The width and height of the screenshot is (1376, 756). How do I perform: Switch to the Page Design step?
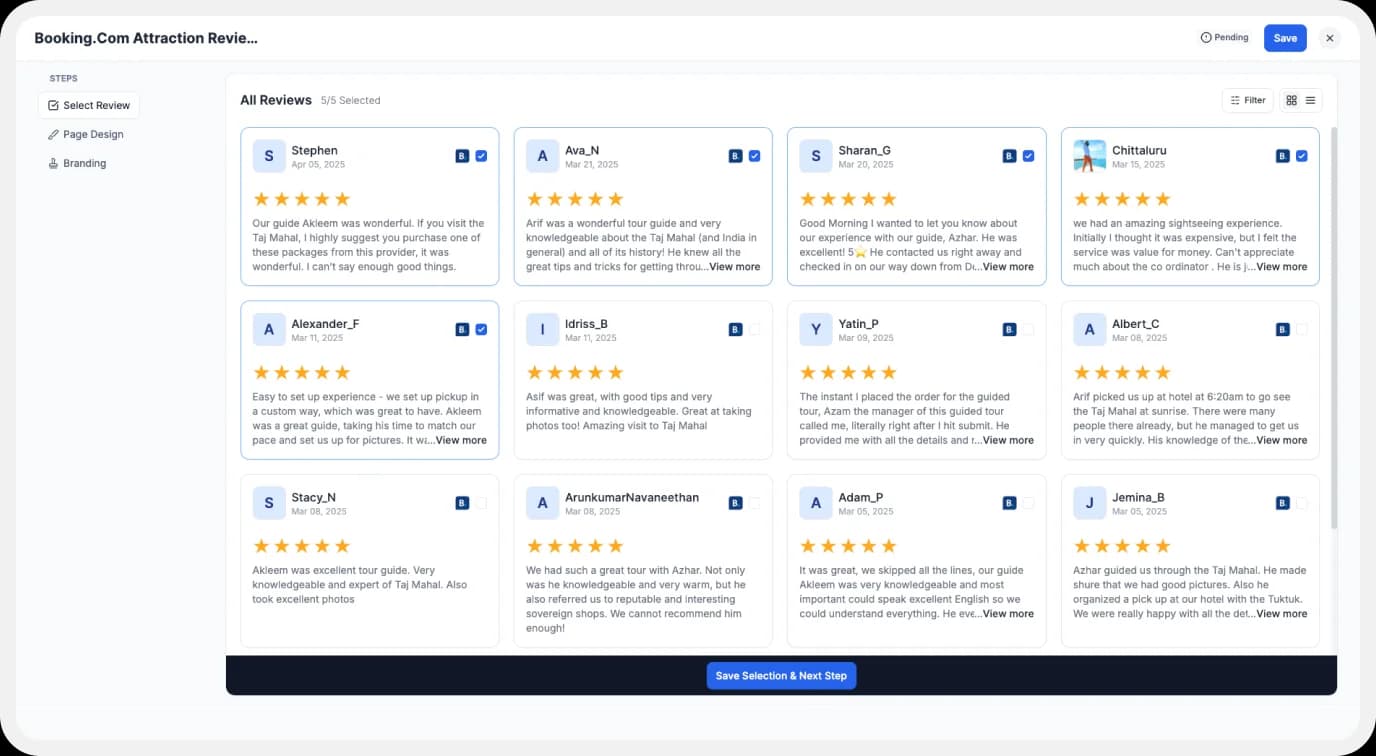(x=90, y=134)
